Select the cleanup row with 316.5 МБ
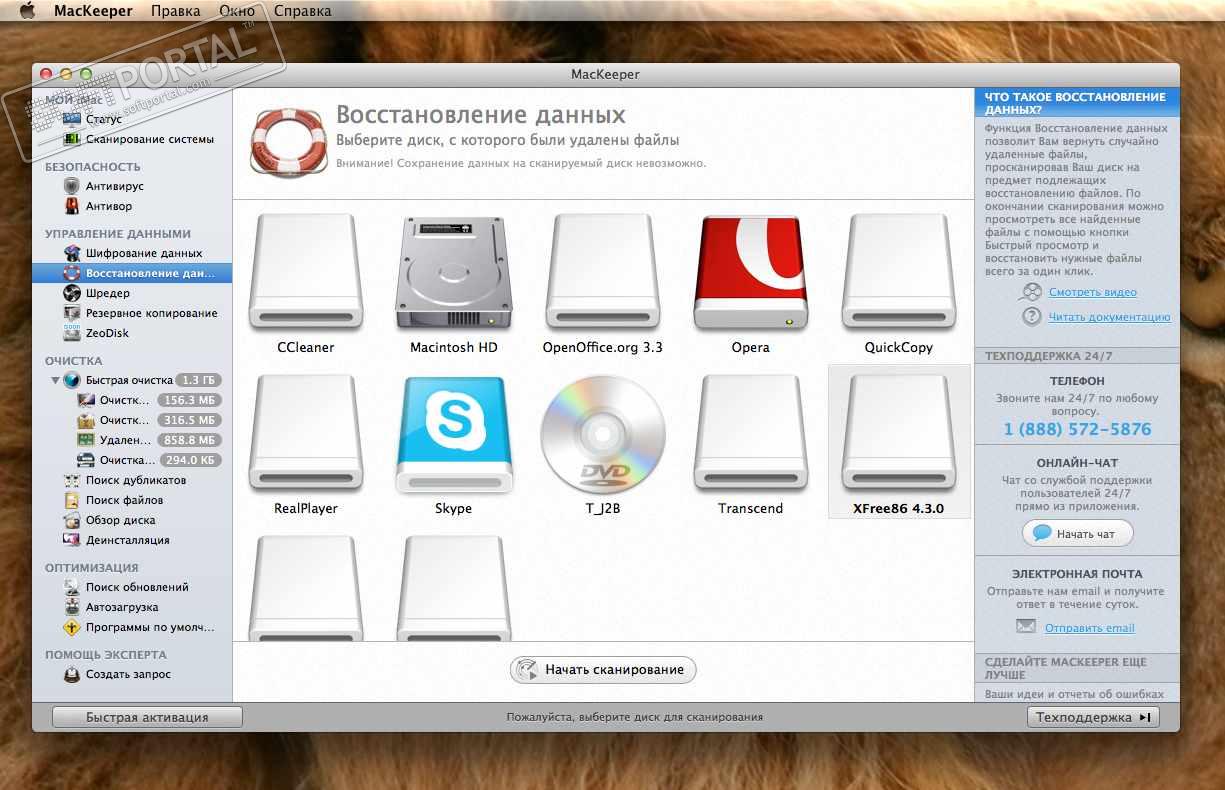Image resolution: width=1225 pixels, height=790 pixels. (x=131, y=420)
